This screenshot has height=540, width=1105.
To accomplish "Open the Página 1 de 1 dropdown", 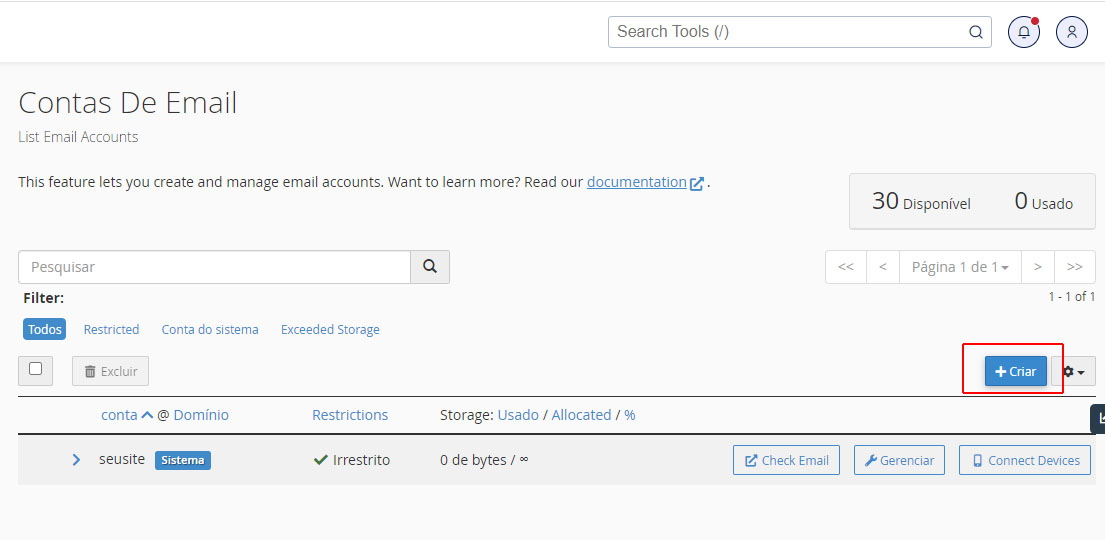I will coord(960,267).
